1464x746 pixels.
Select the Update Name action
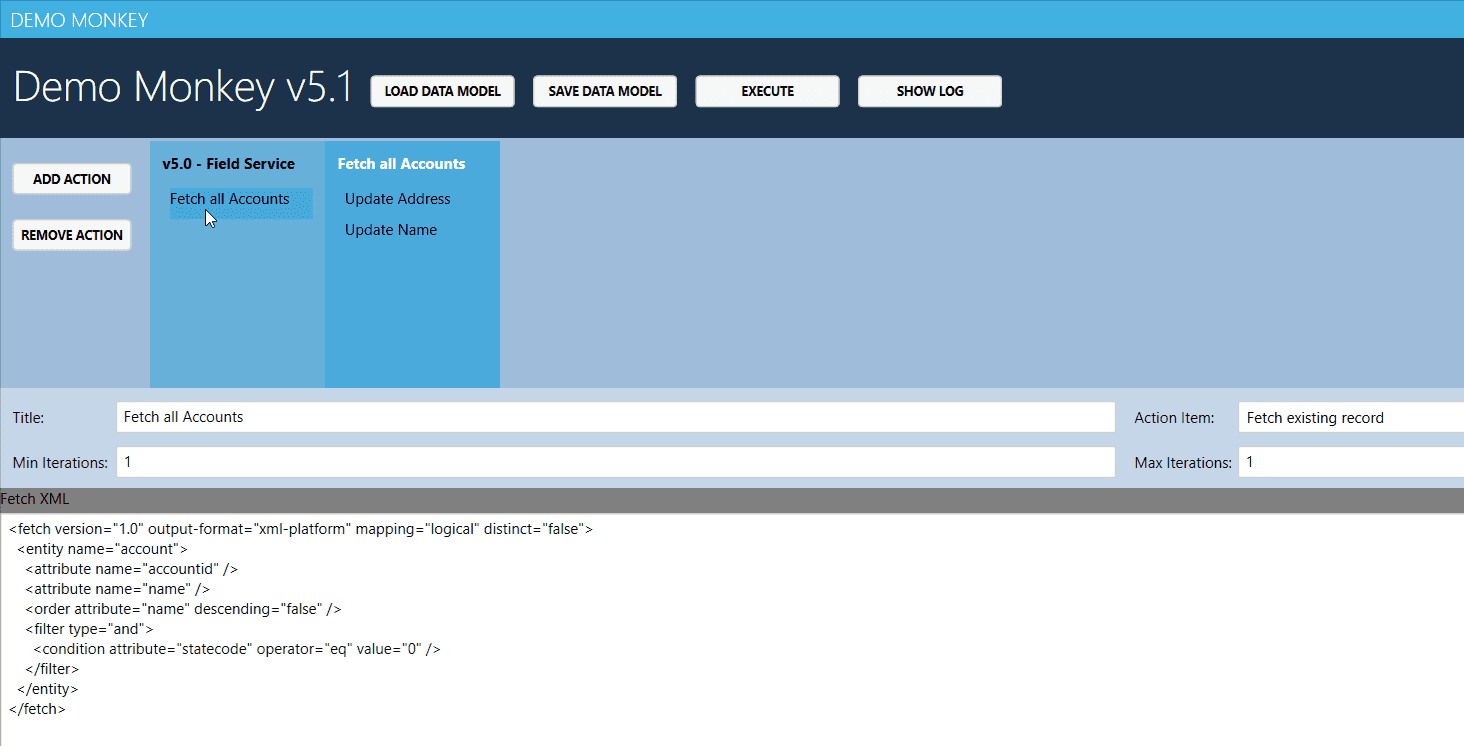390,229
